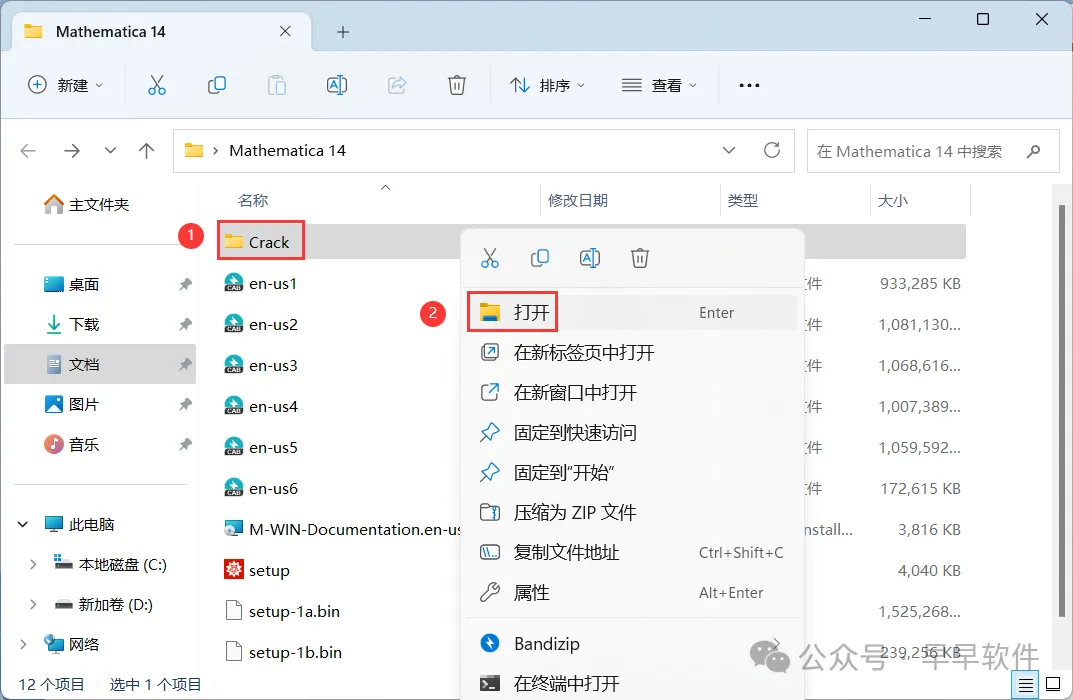Click the Cut icon in the context menu
Screen dimensions: 1073x700
pos(490,258)
